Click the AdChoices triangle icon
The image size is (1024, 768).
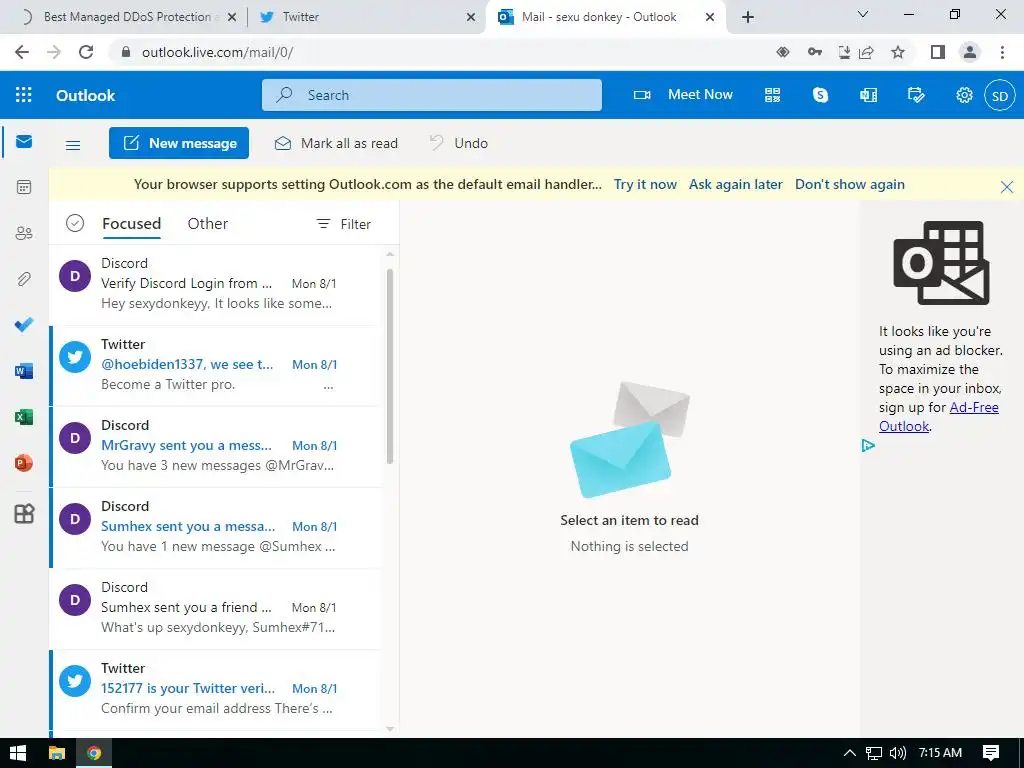868,445
